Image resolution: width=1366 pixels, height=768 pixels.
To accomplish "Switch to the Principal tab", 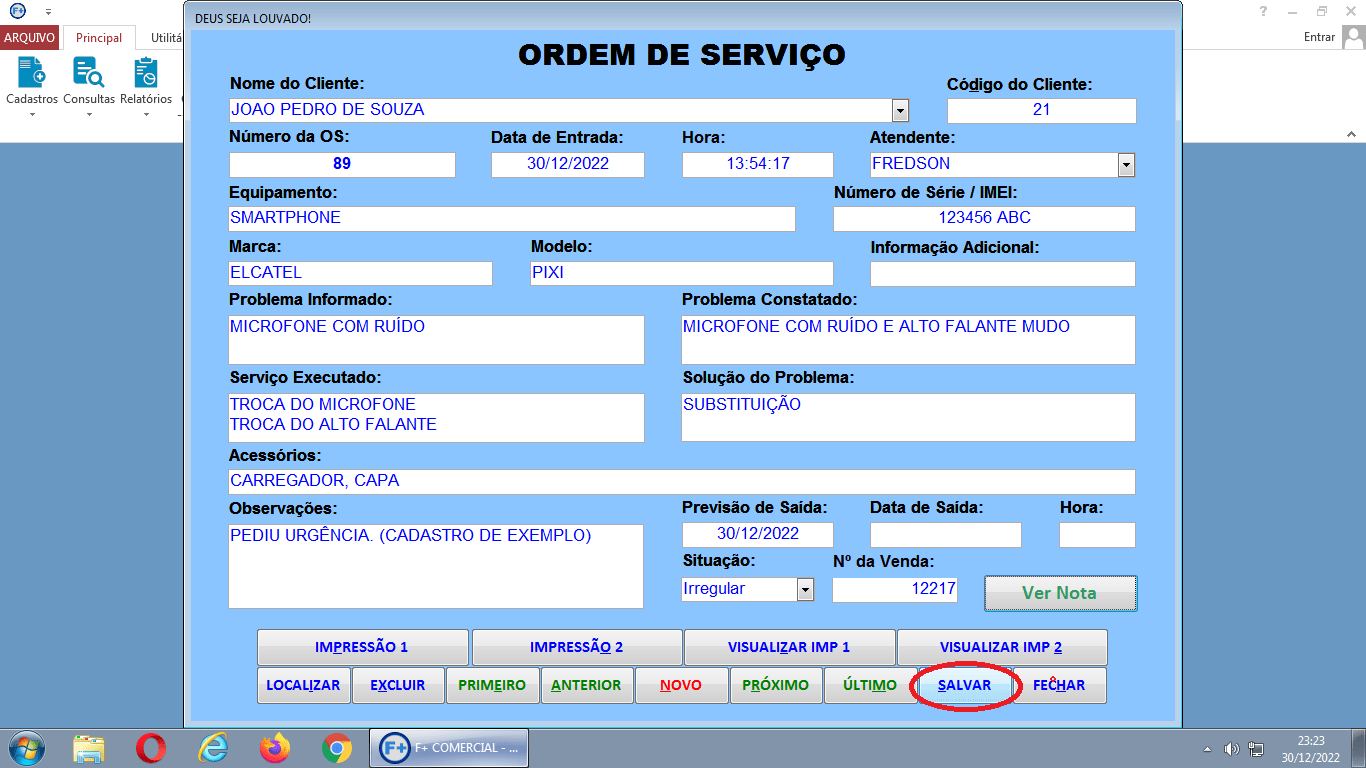I will (99, 38).
